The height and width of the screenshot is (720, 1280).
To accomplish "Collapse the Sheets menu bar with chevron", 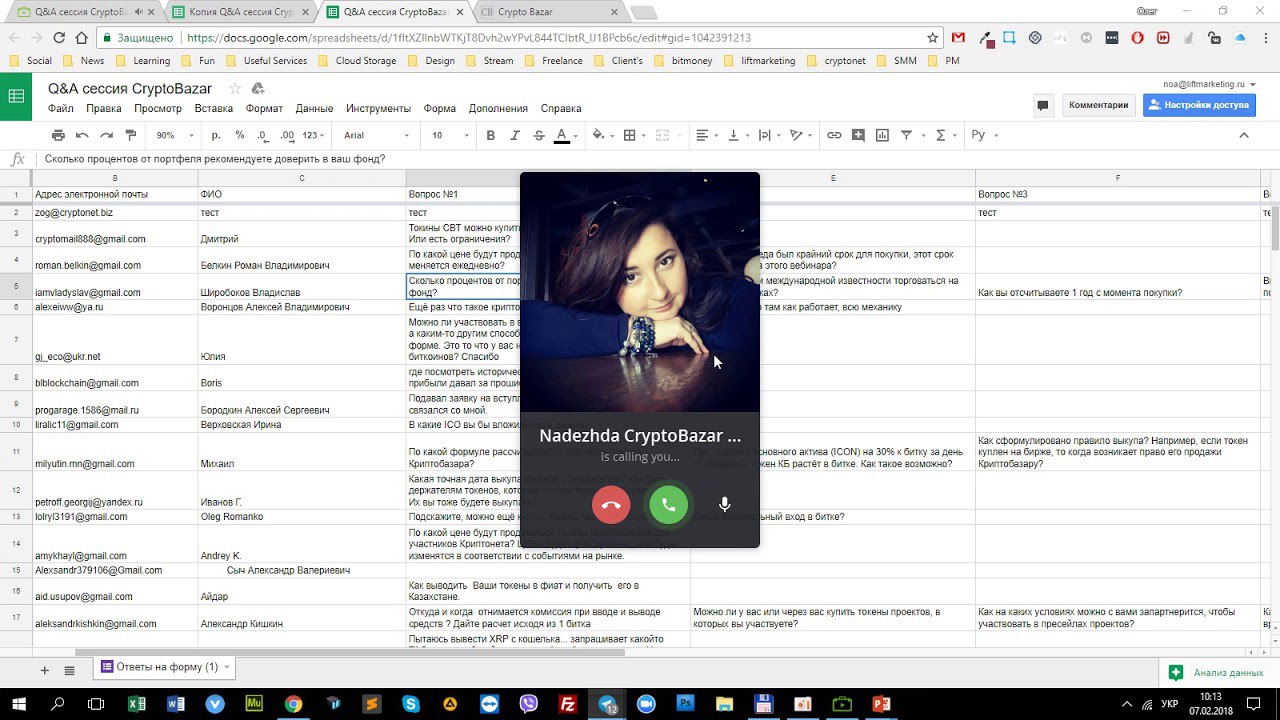I will click(1244, 135).
